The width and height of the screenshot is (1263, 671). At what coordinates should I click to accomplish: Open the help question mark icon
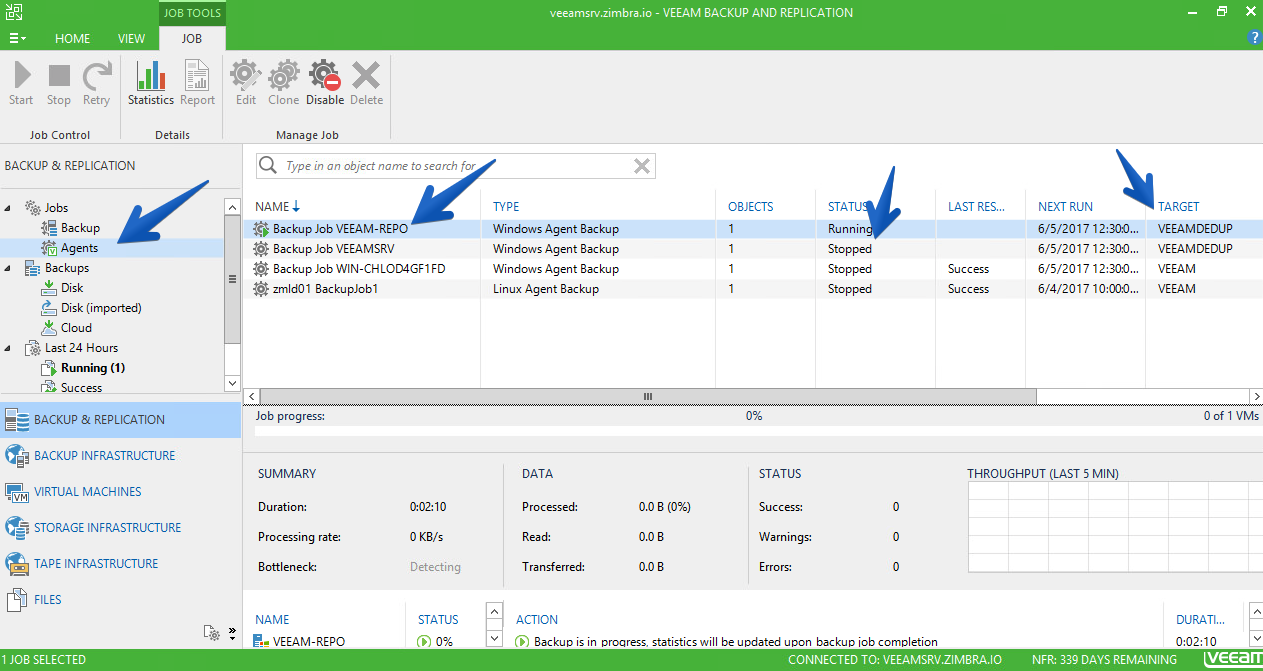coord(1254,38)
